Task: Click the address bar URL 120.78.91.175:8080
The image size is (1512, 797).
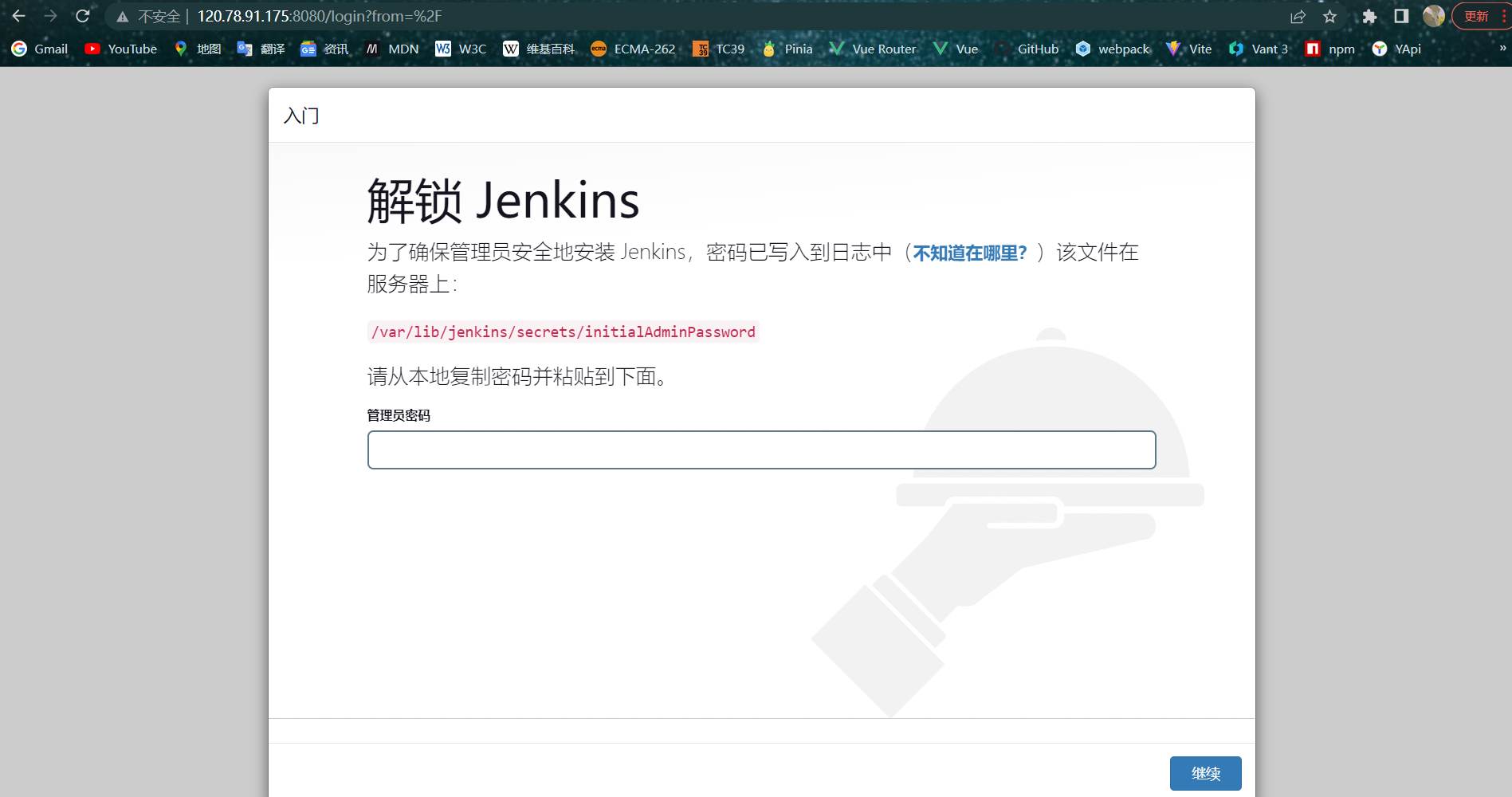Action: 319,17
